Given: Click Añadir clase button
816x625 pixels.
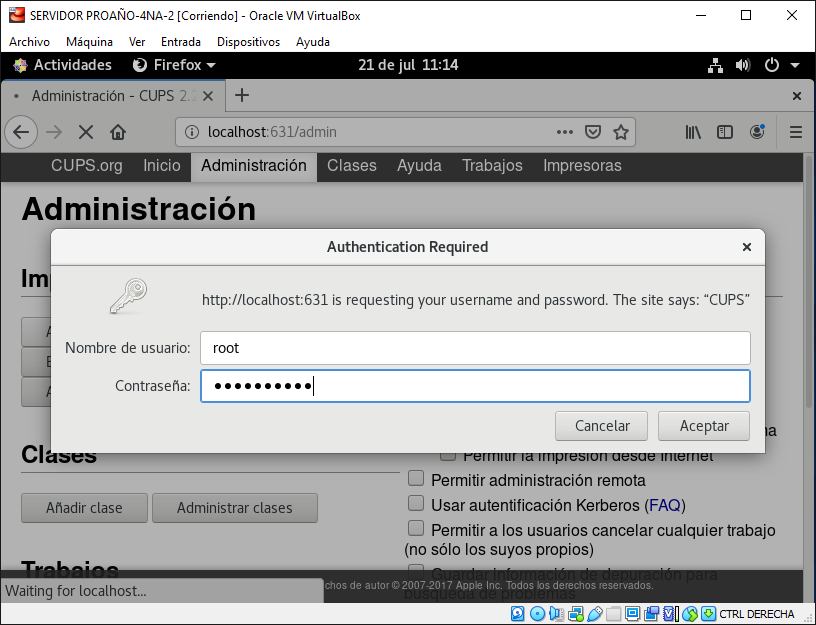Looking at the screenshot, I should 84,508.
